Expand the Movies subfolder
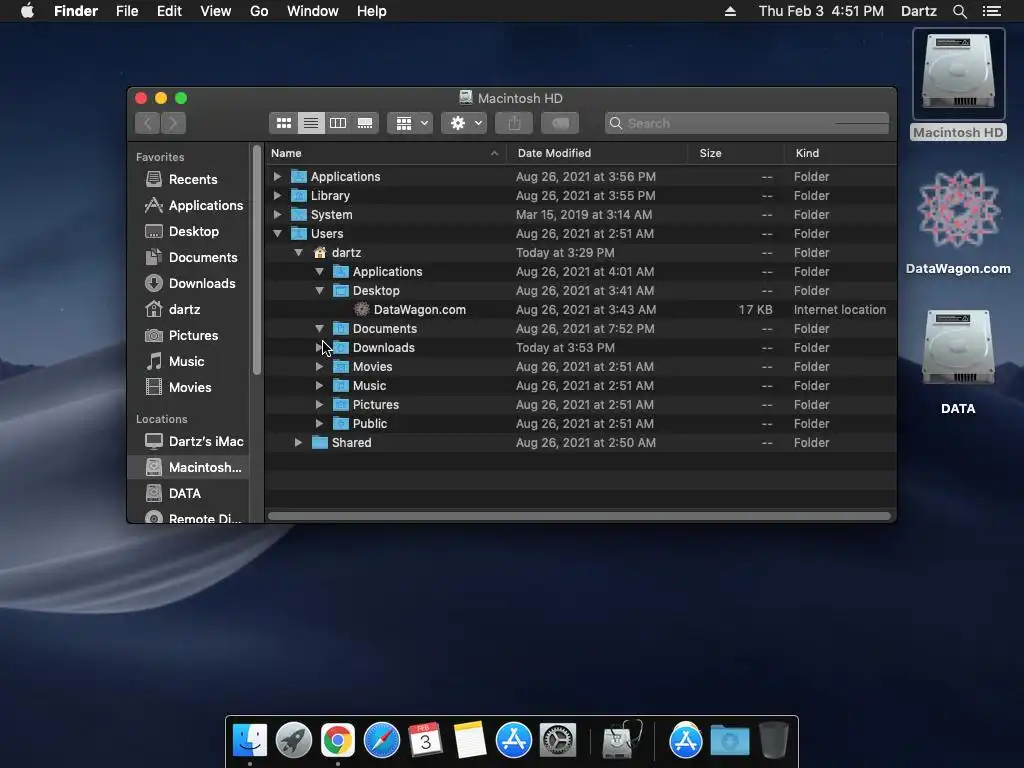This screenshot has width=1024, height=768. point(319,366)
